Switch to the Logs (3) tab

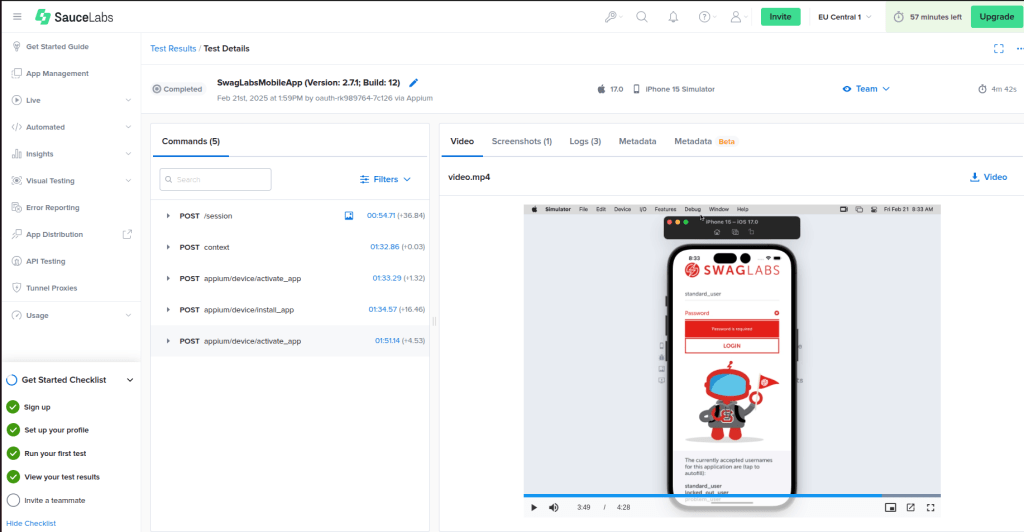[585, 142]
